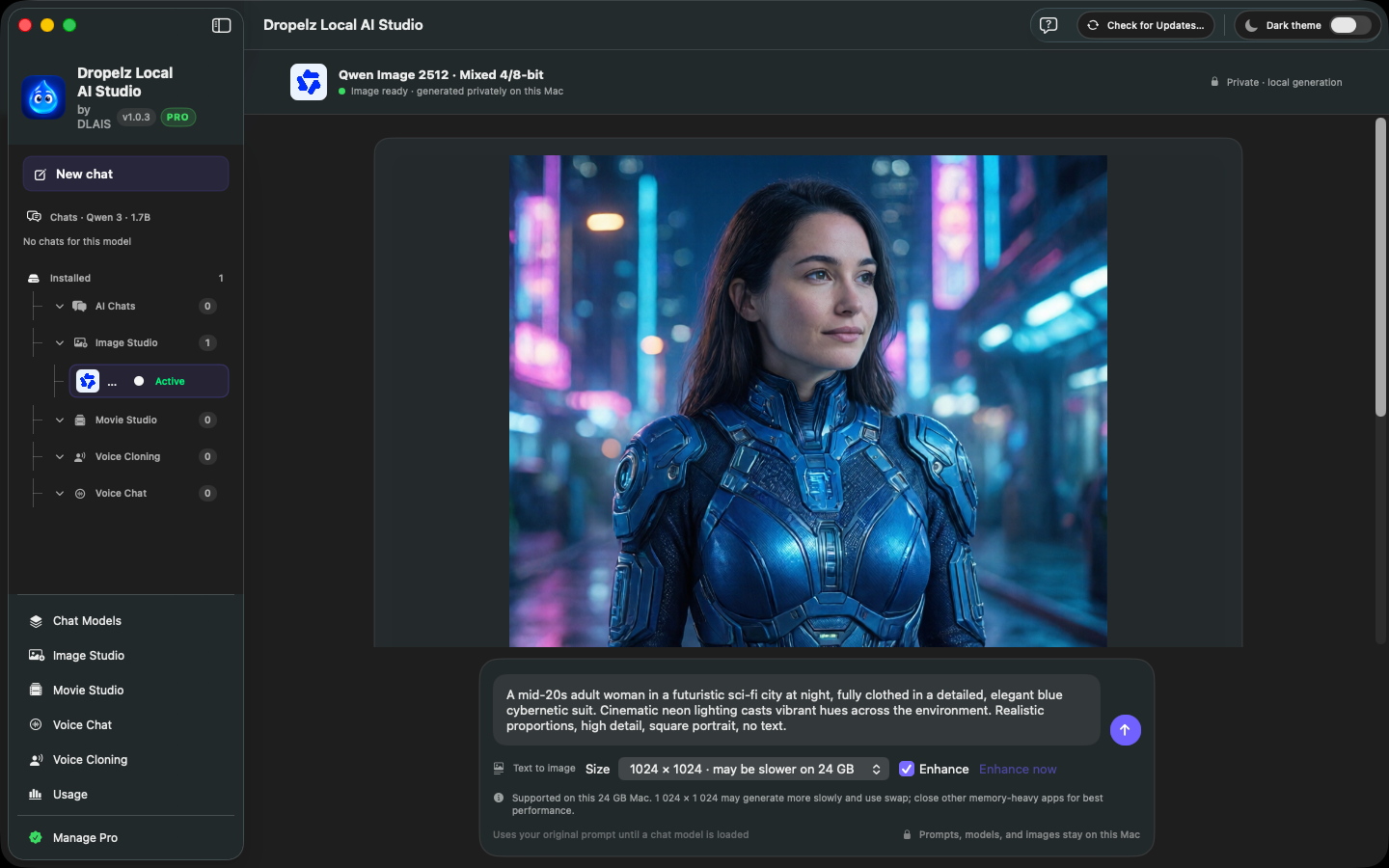The image size is (1389, 868).
Task: Click Check for Updates button
Action: tap(1145, 25)
